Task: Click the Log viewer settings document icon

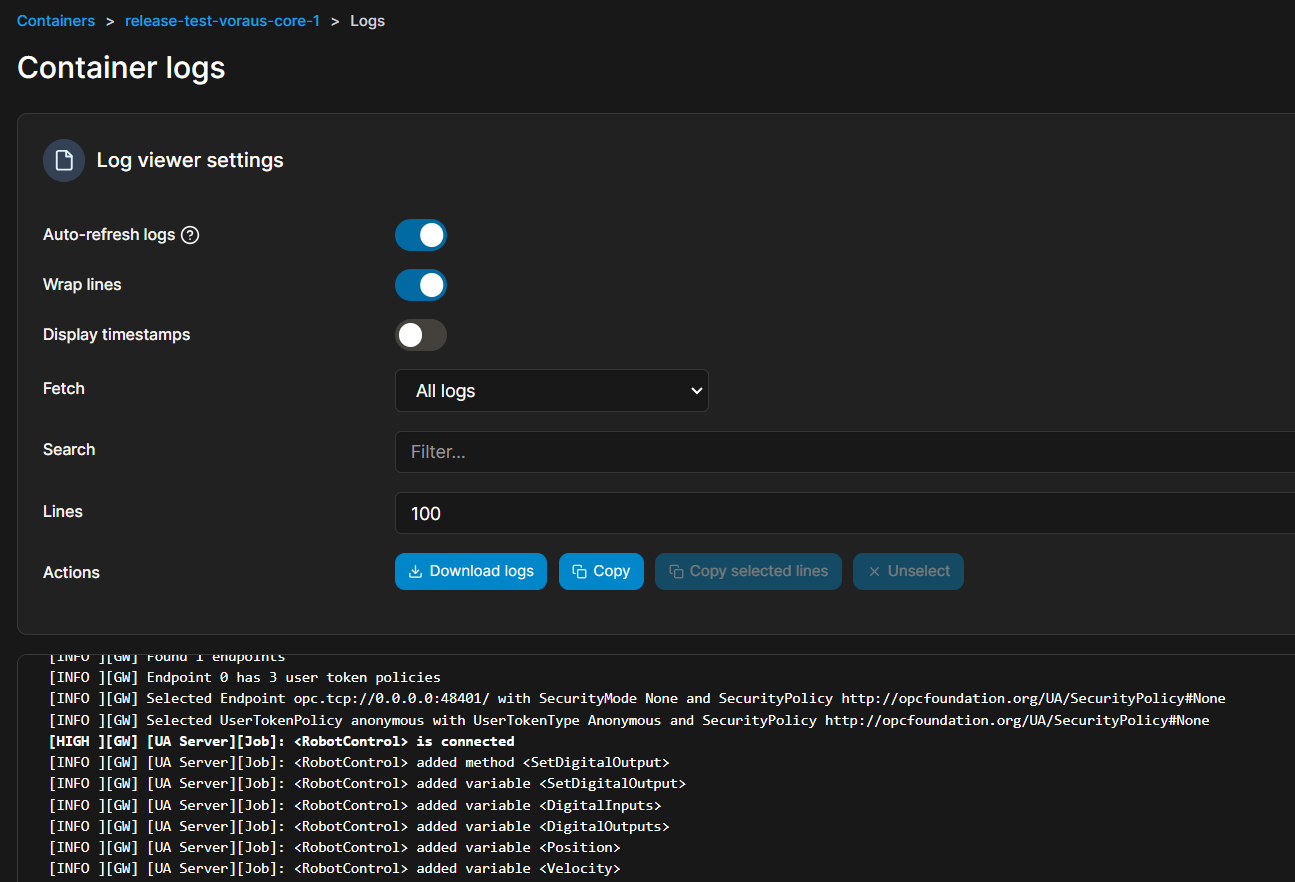Action: click(x=64, y=161)
